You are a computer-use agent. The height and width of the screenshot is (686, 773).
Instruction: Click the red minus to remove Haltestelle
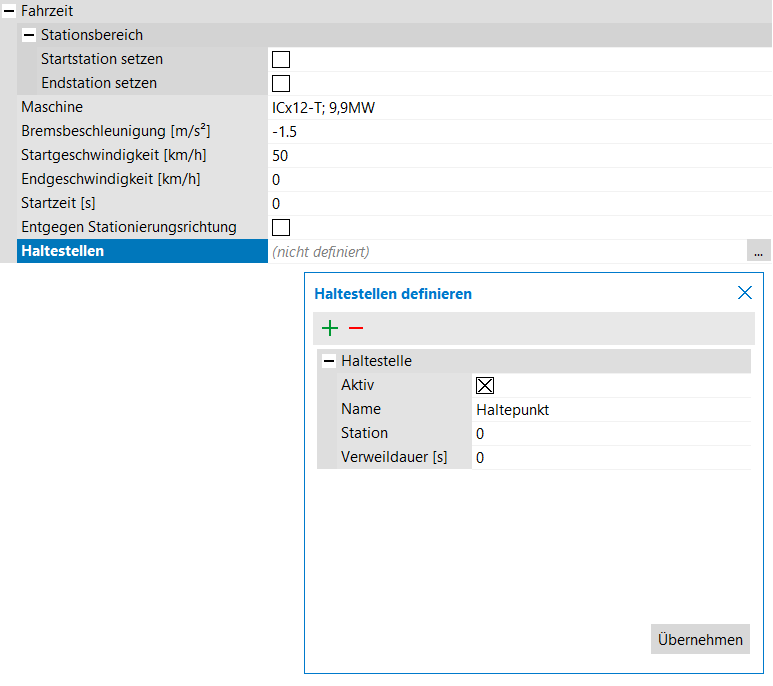(356, 328)
